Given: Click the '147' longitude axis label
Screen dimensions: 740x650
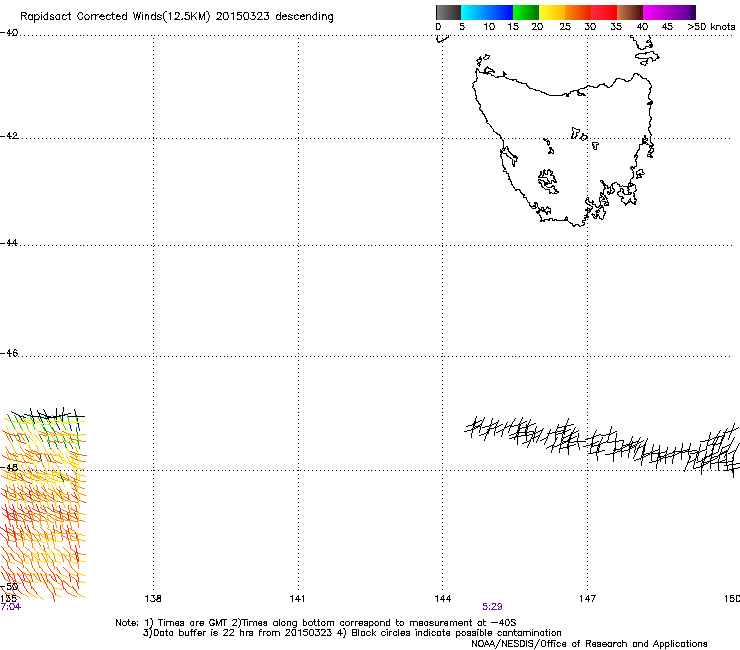Looking at the screenshot, I should click(x=587, y=599).
